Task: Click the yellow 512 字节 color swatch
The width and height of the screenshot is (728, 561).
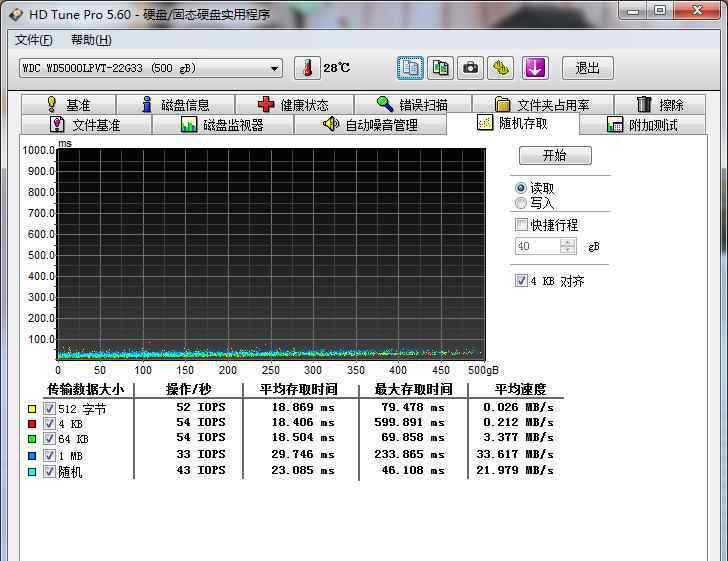Action: [32, 409]
